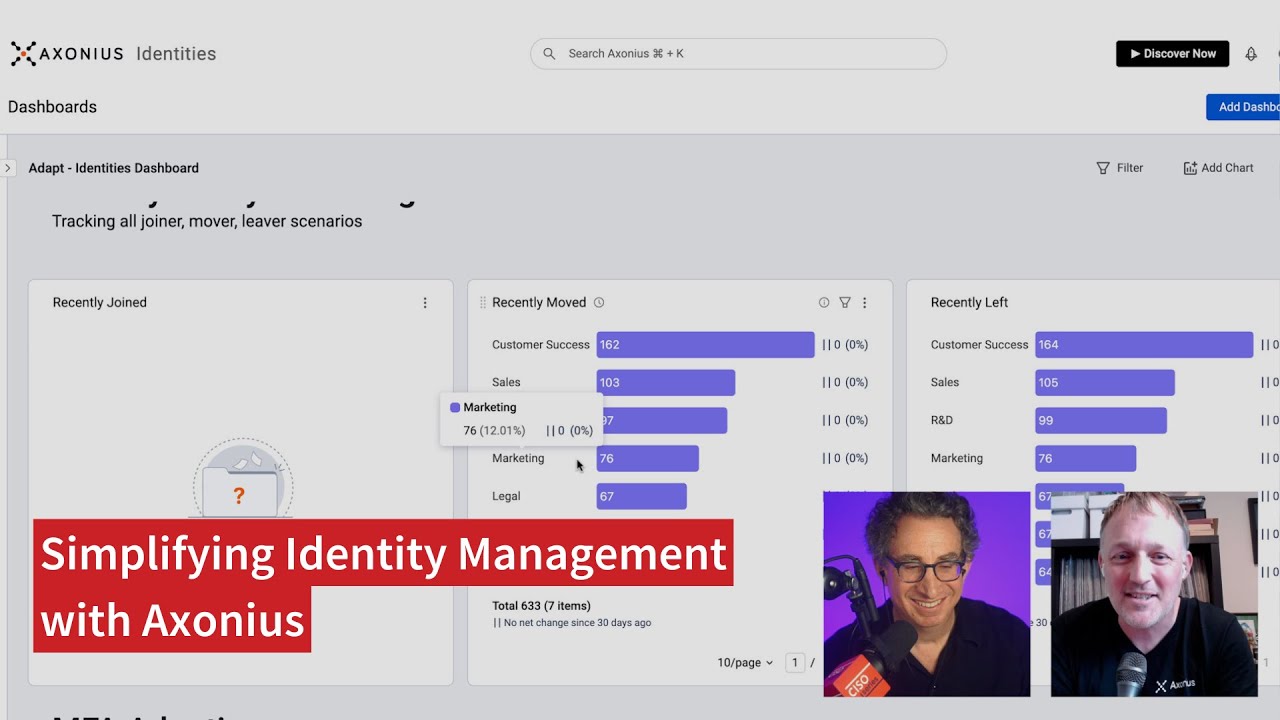
Task: Click the Adapt - Identities Dashboard title
Action: click(114, 168)
